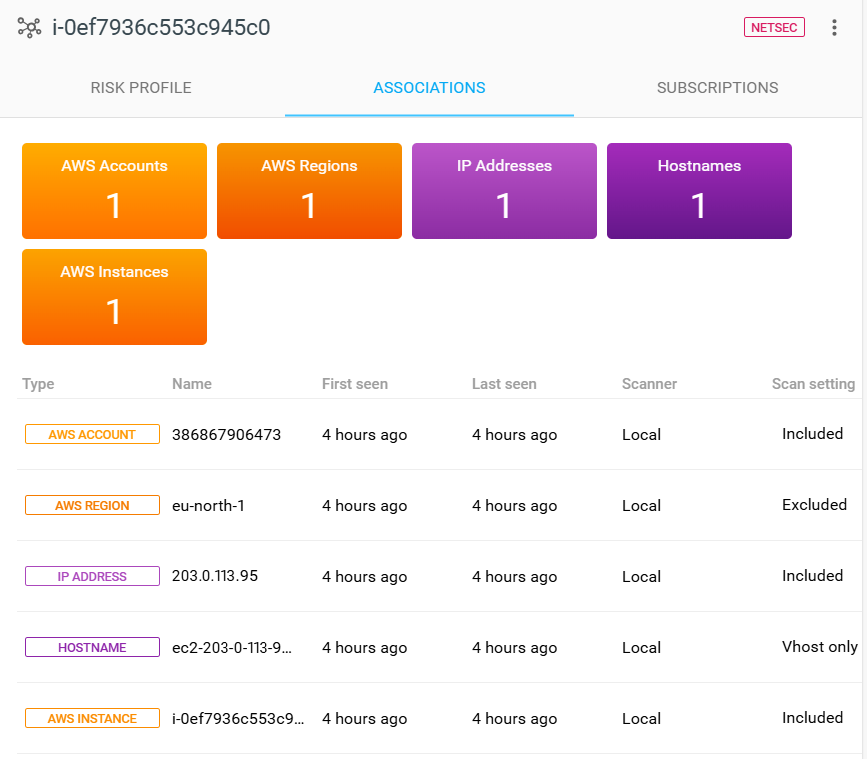The width and height of the screenshot is (867, 759).
Task: Click the eu-north-1 region name
Action: [208, 506]
